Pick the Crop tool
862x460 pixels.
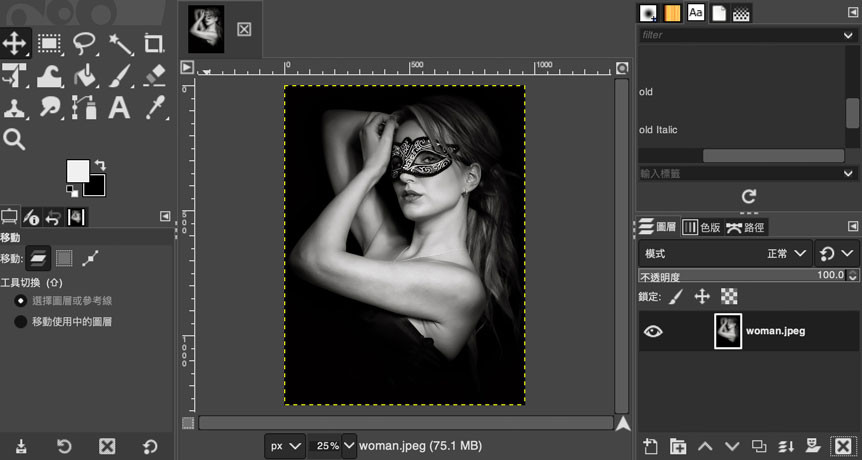pos(153,43)
